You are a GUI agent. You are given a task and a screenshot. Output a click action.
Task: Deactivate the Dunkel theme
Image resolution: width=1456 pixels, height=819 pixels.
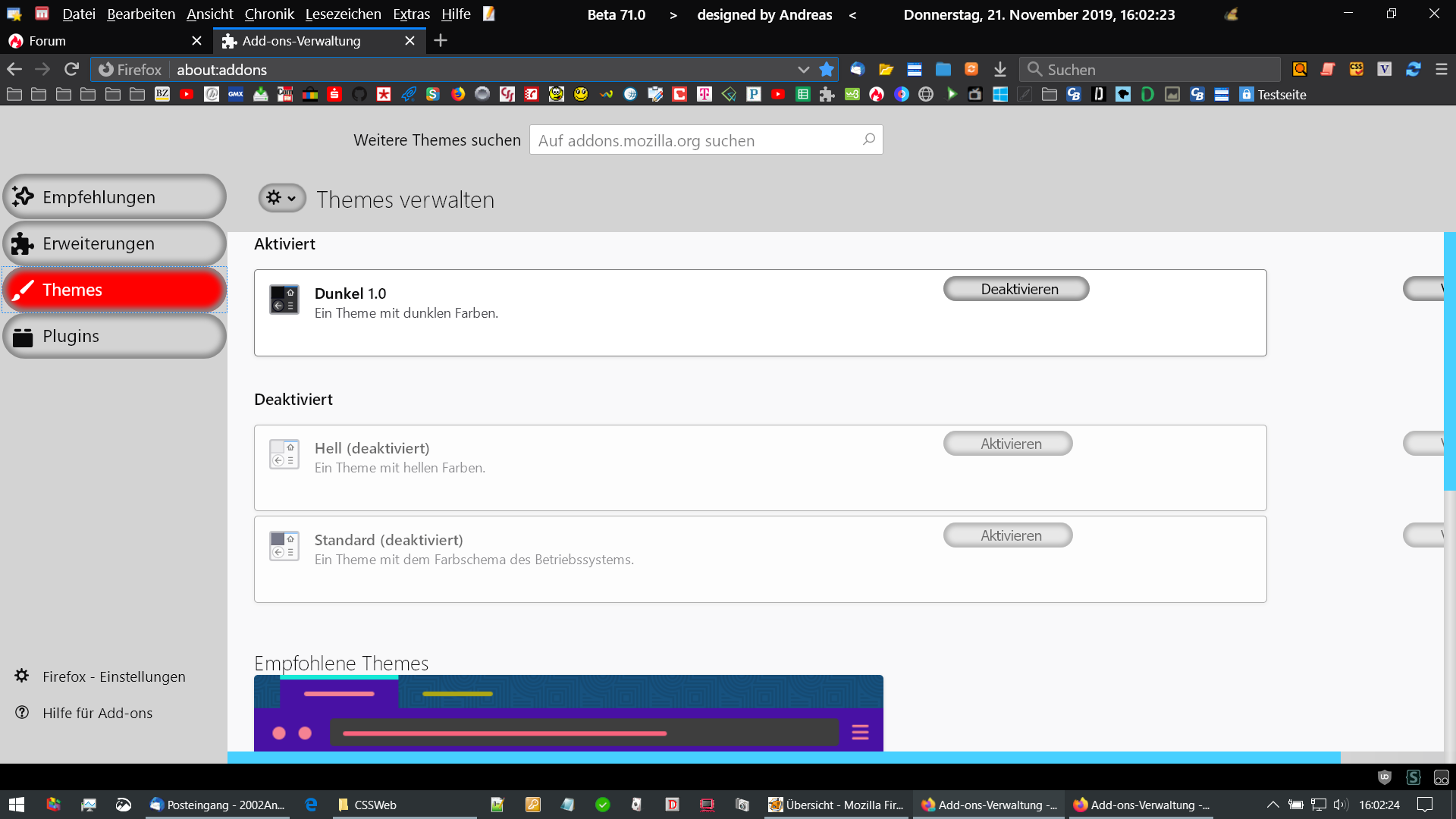pos(1016,289)
